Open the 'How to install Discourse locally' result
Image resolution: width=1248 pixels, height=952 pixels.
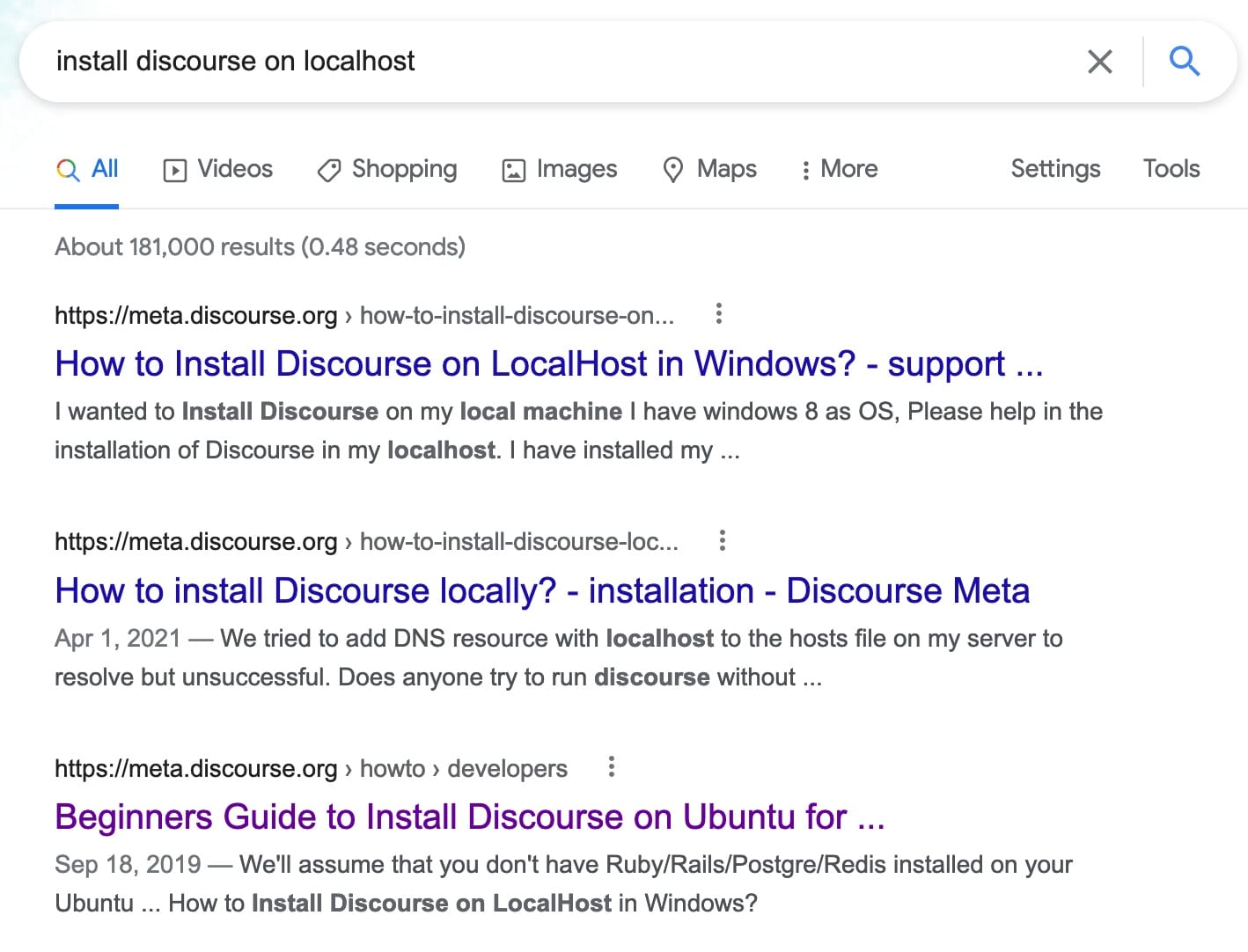point(542,590)
